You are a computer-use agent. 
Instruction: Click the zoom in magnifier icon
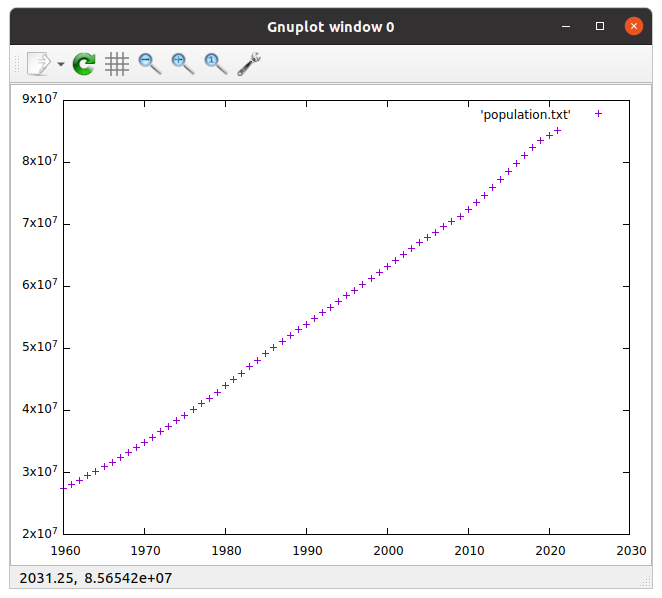coord(182,64)
